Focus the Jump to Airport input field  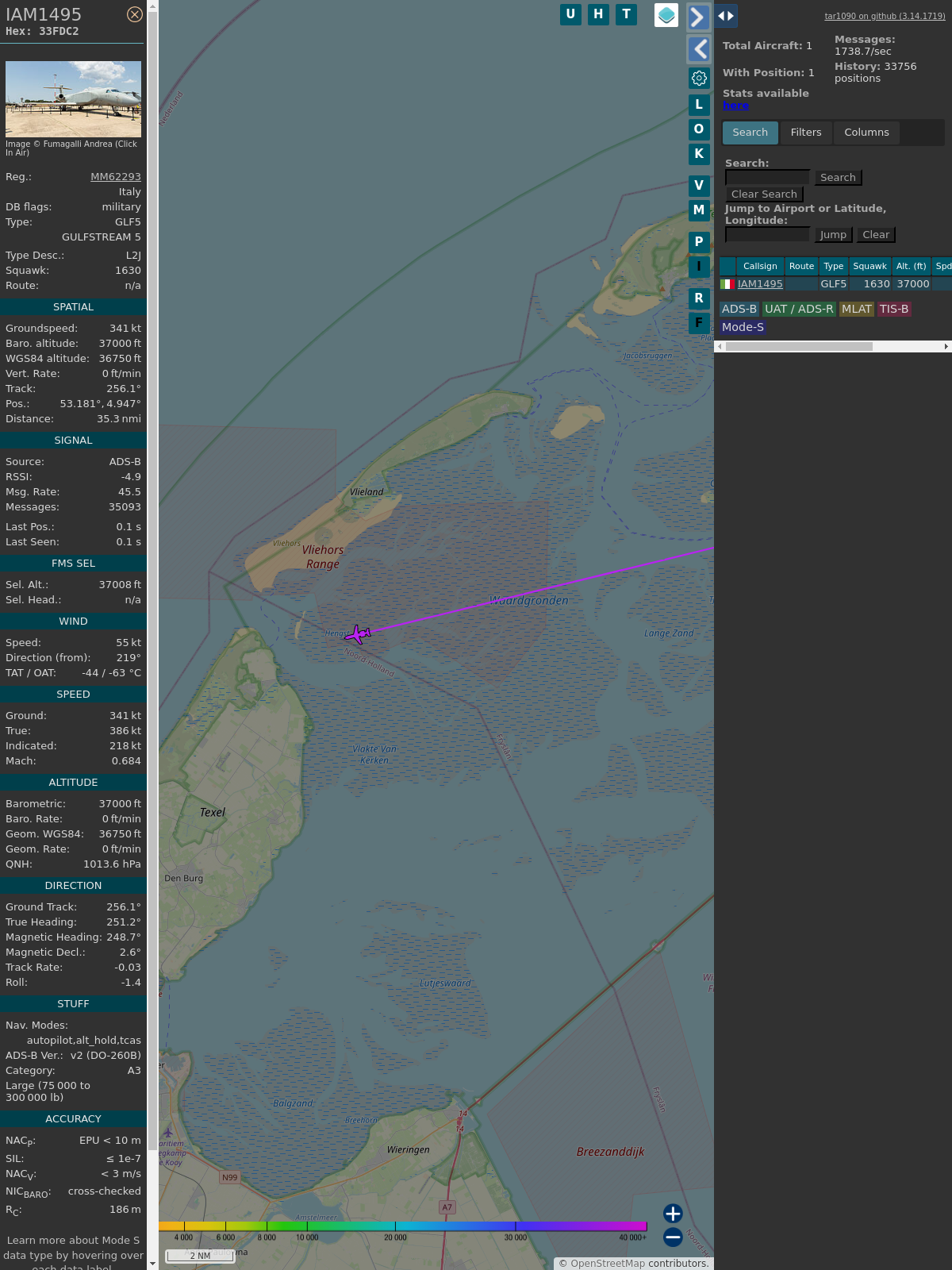[x=768, y=235]
